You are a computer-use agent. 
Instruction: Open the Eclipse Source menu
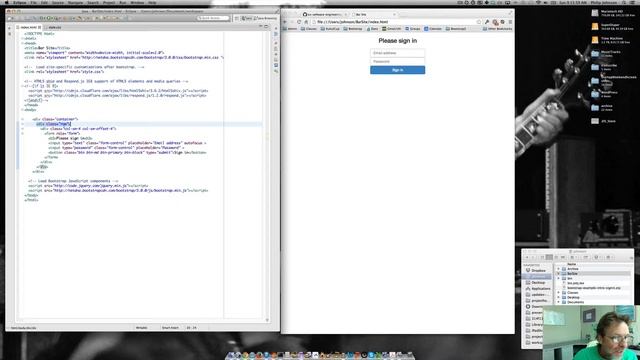pos(58,2)
